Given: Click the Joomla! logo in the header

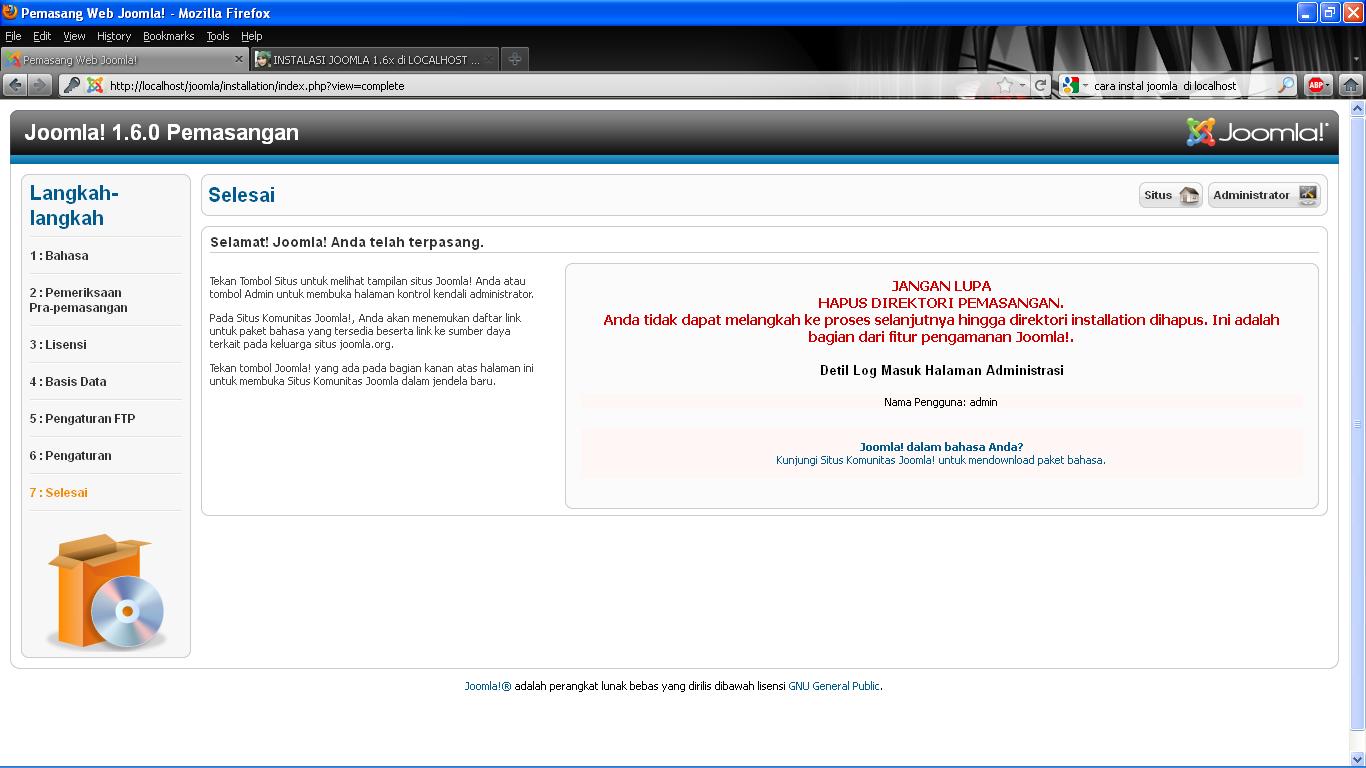Looking at the screenshot, I should (x=1257, y=132).
